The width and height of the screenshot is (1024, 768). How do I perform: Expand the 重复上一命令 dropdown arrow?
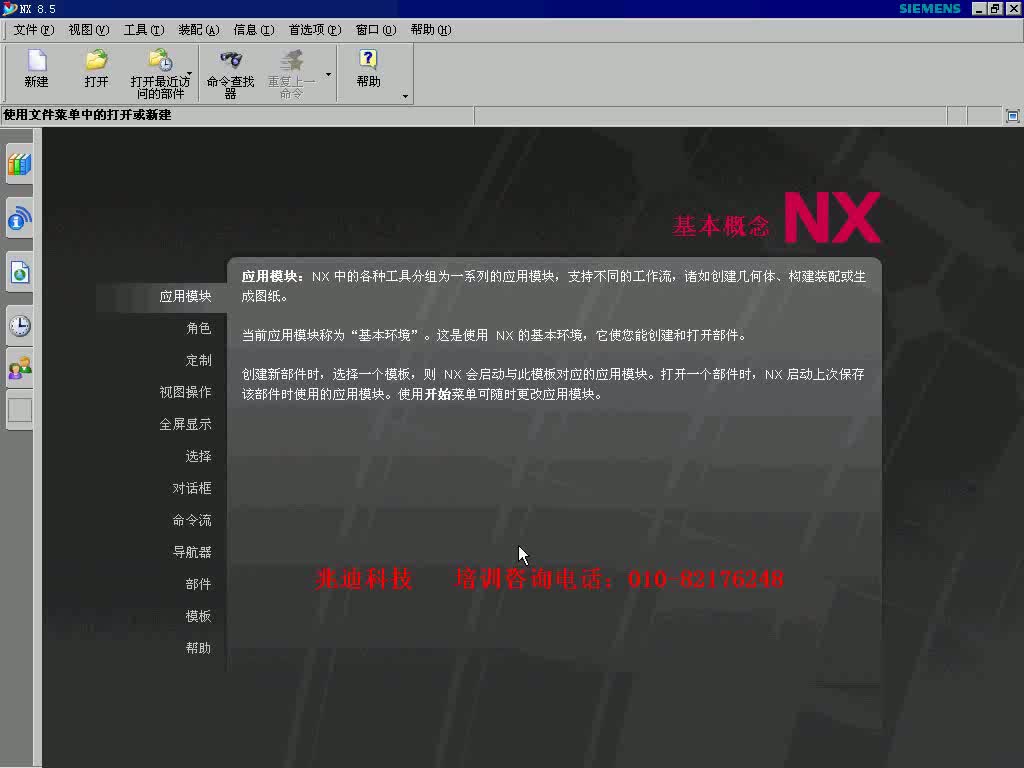(x=328, y=74)
